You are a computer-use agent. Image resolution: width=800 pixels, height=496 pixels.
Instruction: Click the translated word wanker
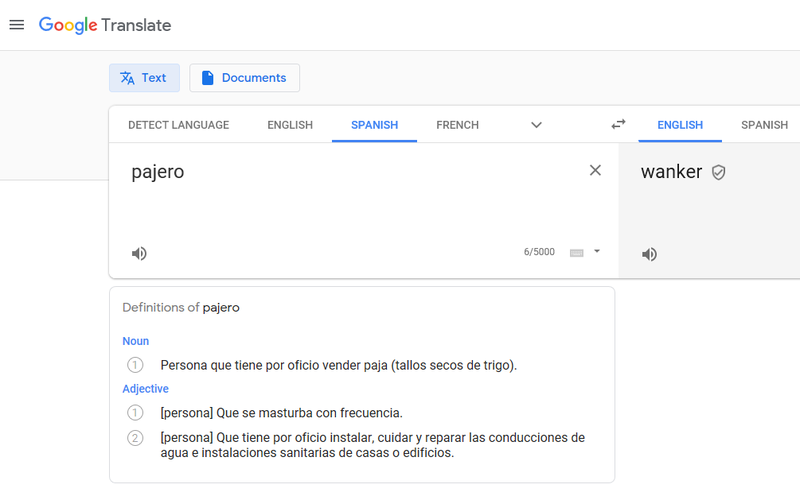click(671, 172)
